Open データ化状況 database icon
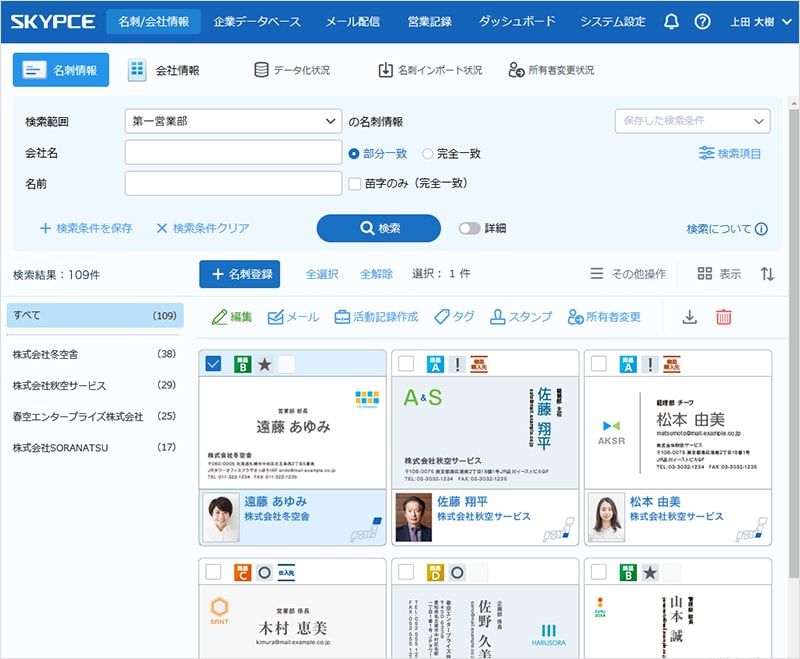 click(261, 70)
